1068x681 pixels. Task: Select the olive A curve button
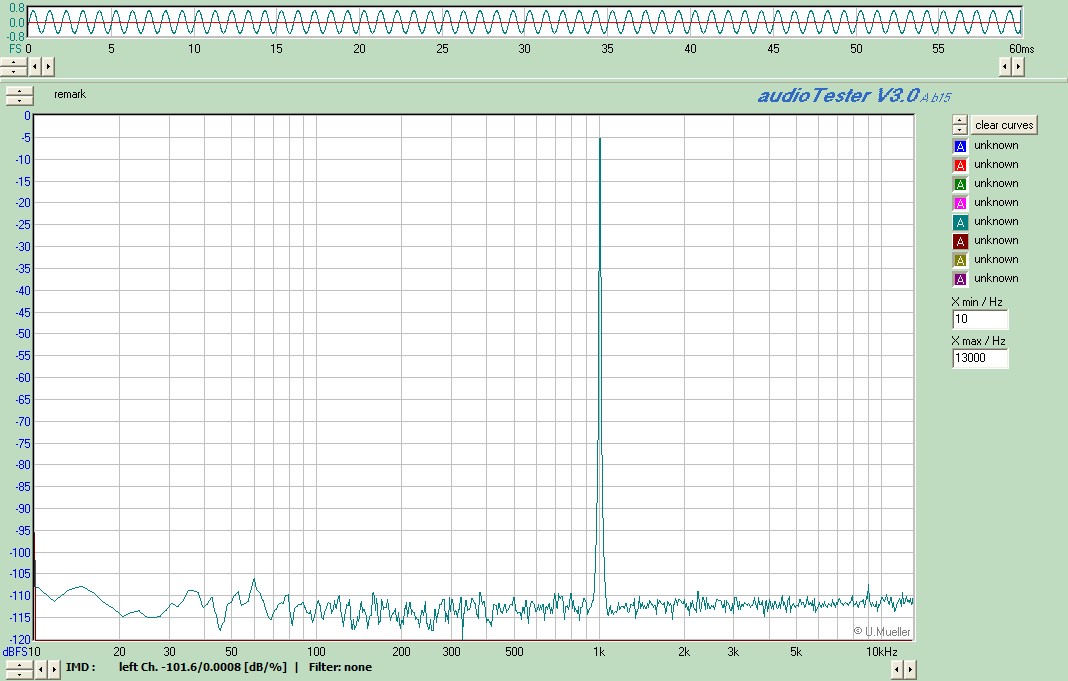point(960,260)
